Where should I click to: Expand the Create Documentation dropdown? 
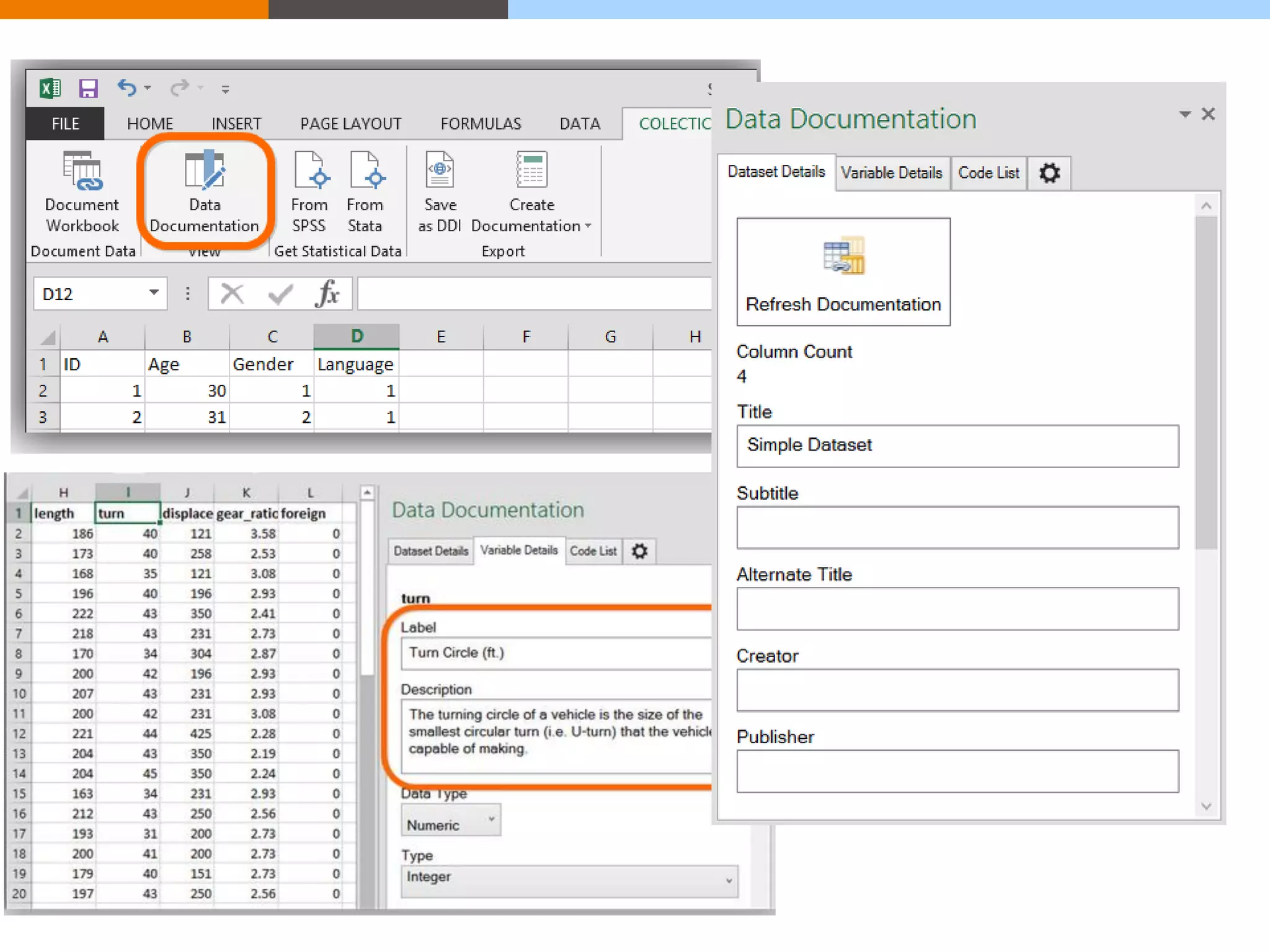[588, 226]
